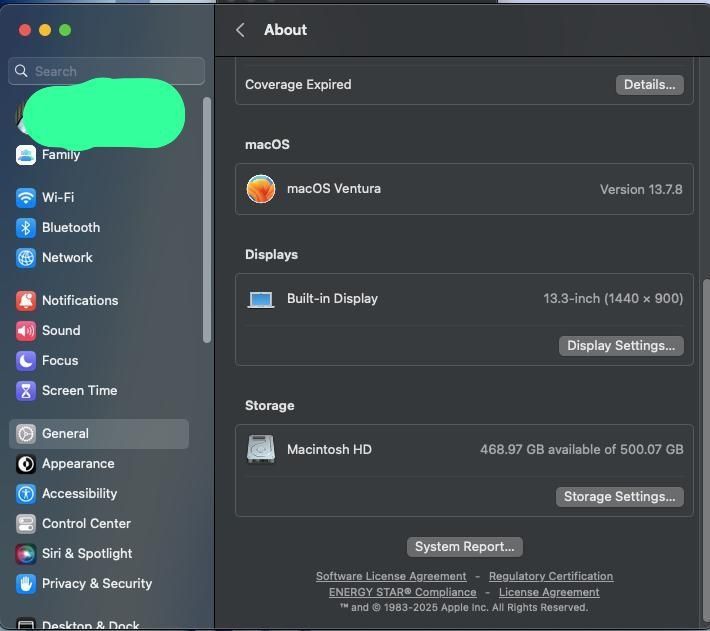Open coverage Details button

pos(649,85)
